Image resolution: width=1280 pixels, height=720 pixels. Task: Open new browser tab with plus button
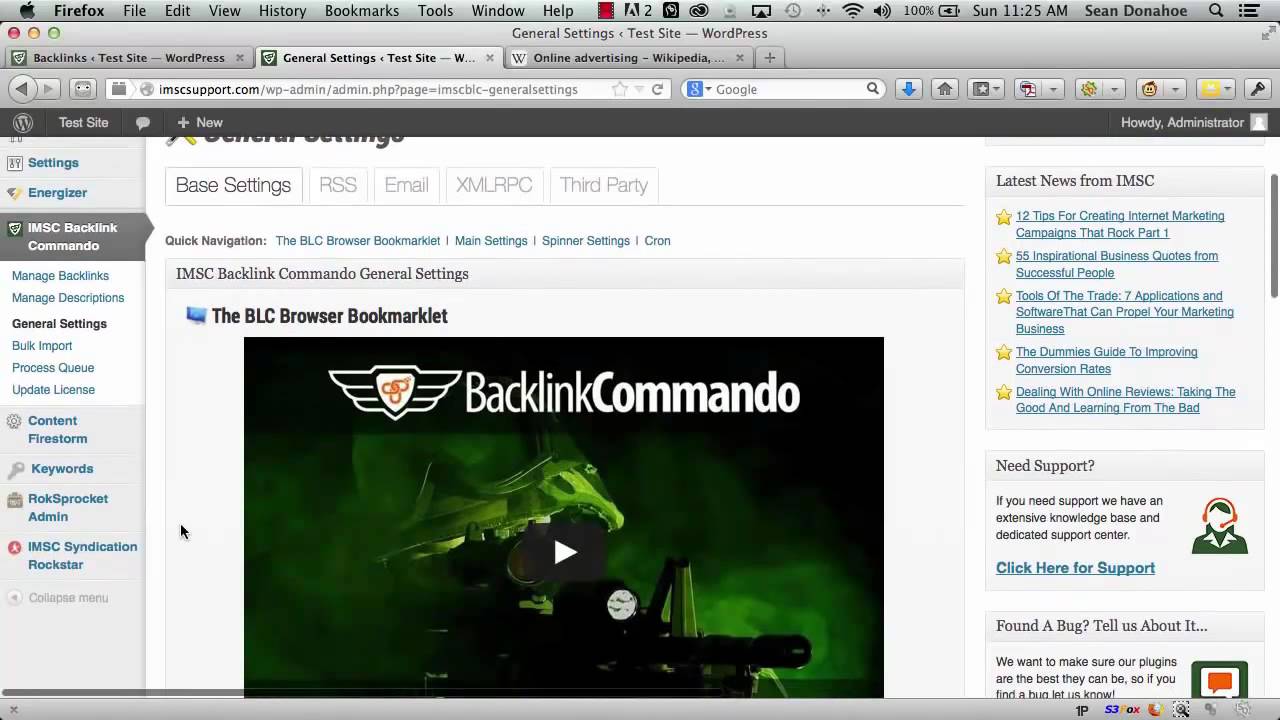(769, 57)
